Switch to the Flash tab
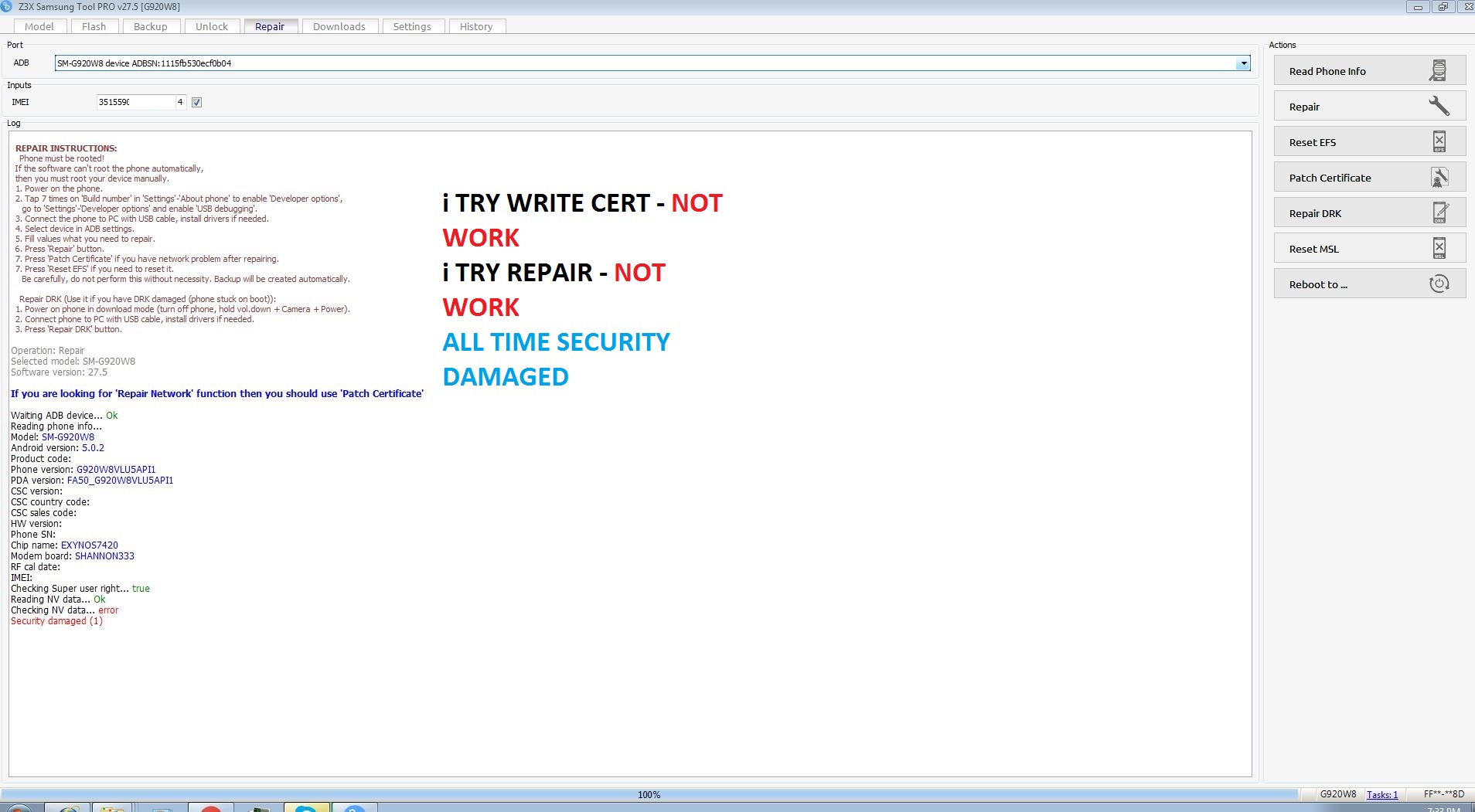1475x812 pixels. click(x=94, y=26)
